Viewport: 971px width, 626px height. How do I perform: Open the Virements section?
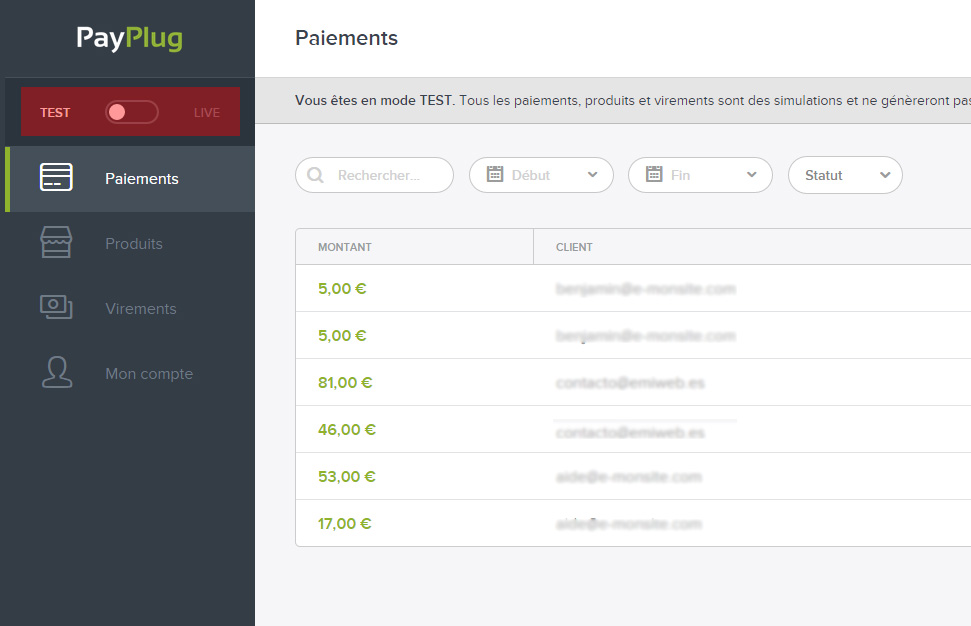(140, 308)
